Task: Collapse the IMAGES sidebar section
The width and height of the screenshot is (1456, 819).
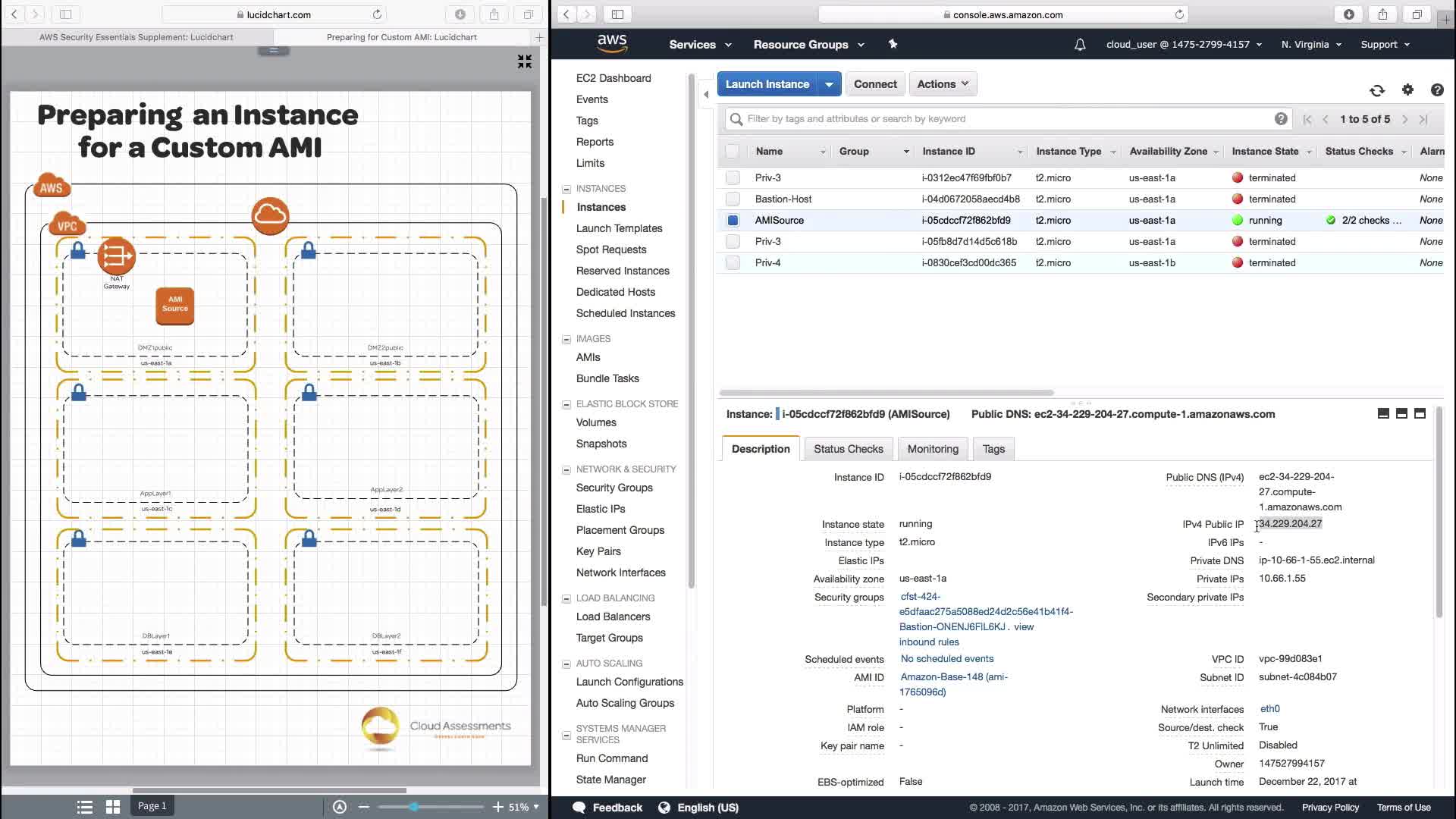Action: (x=566, y=340)
